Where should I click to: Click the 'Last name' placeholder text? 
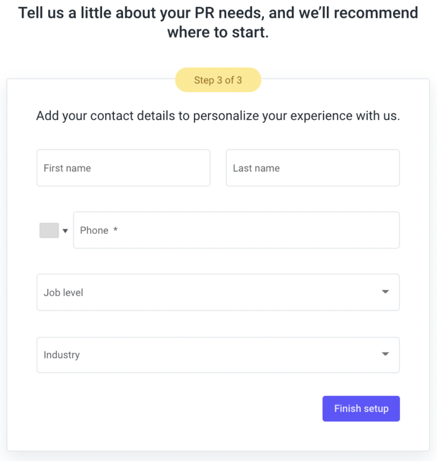(256, 168)
